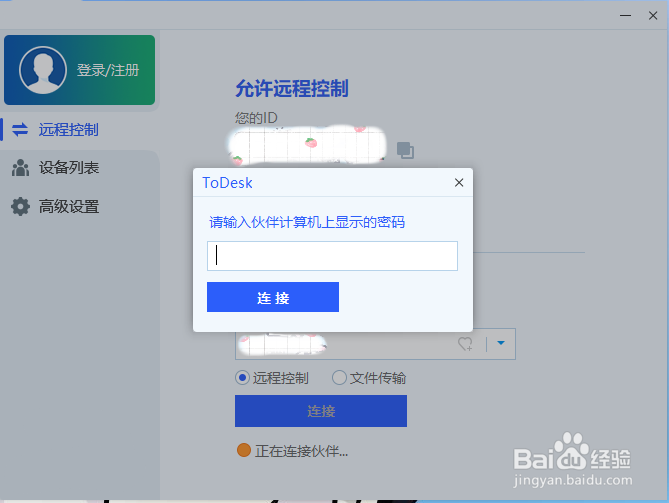Click the 设备列表 people icon
Screen dimensions: 669x503
(20, 168)
